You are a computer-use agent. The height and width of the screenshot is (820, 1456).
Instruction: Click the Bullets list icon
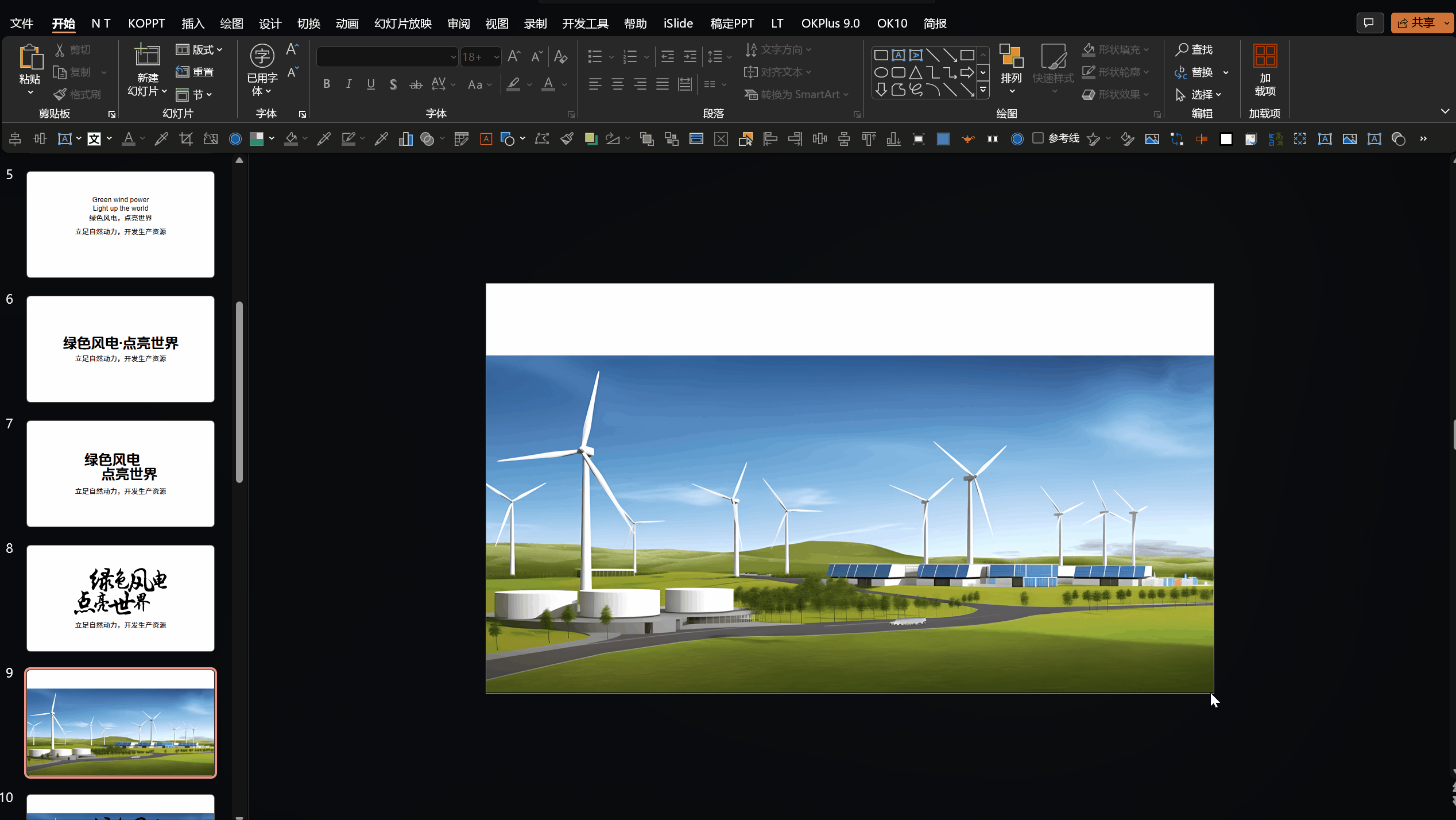coord(595,56)
